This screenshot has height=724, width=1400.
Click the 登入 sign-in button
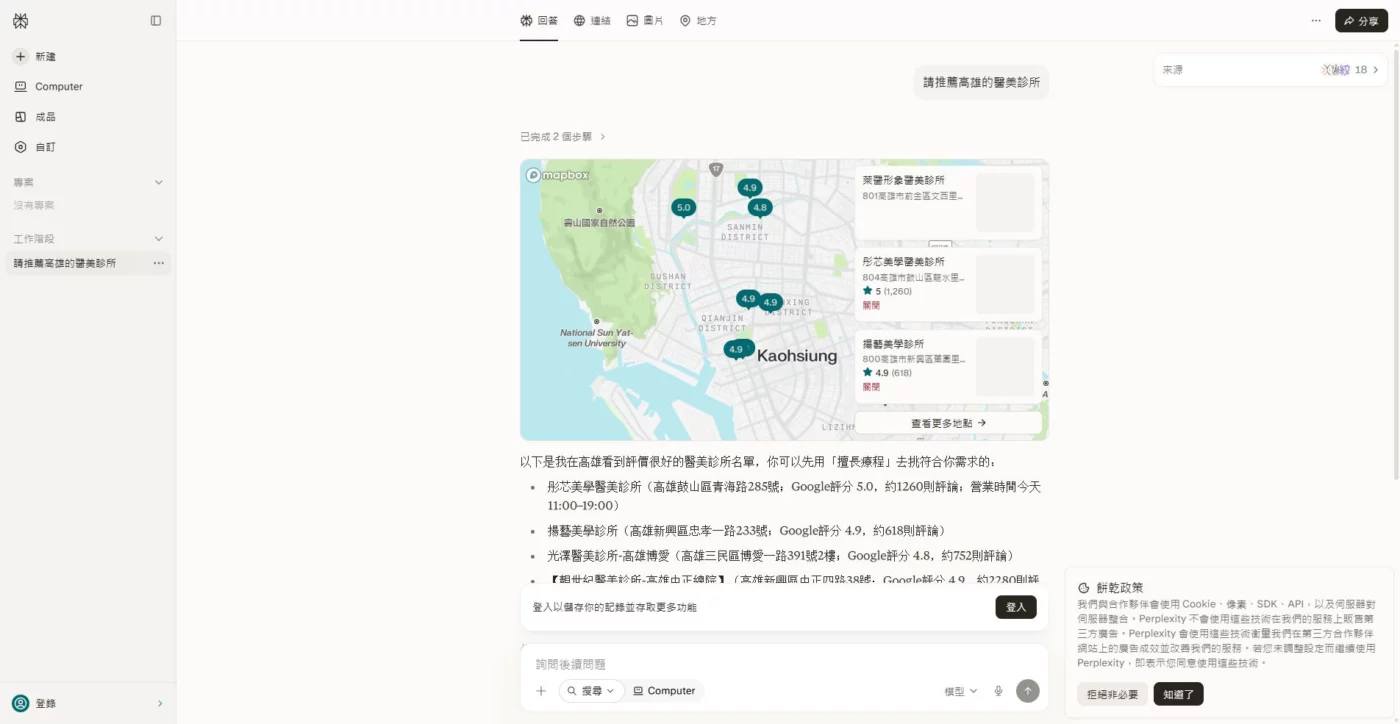pyautogui.click(x=1016, y=607)
